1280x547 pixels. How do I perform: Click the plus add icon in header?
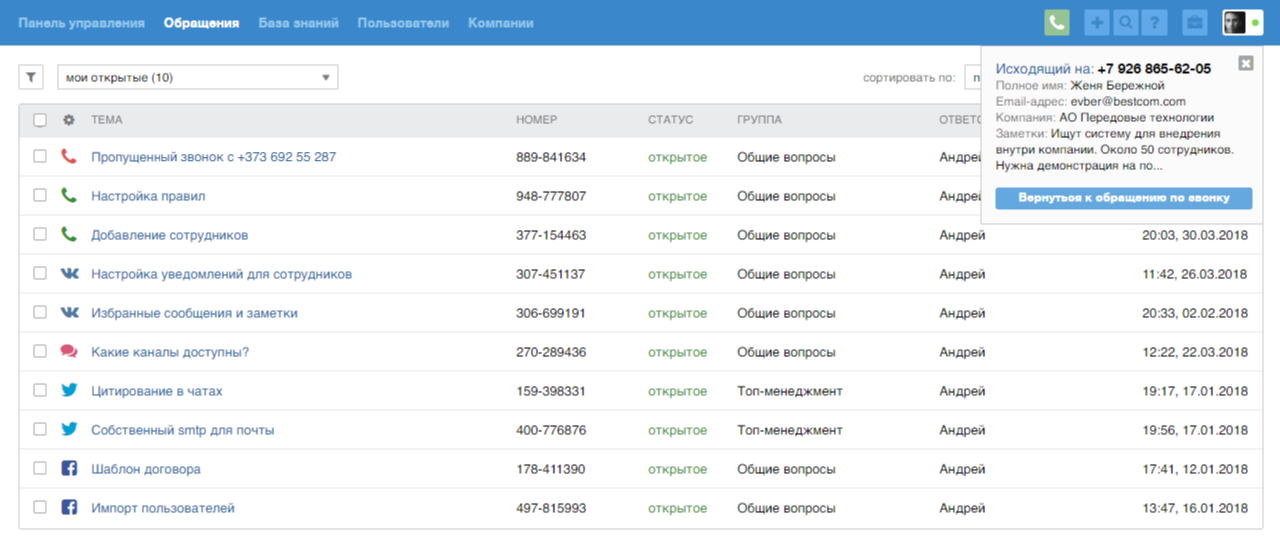(1097, 23)
